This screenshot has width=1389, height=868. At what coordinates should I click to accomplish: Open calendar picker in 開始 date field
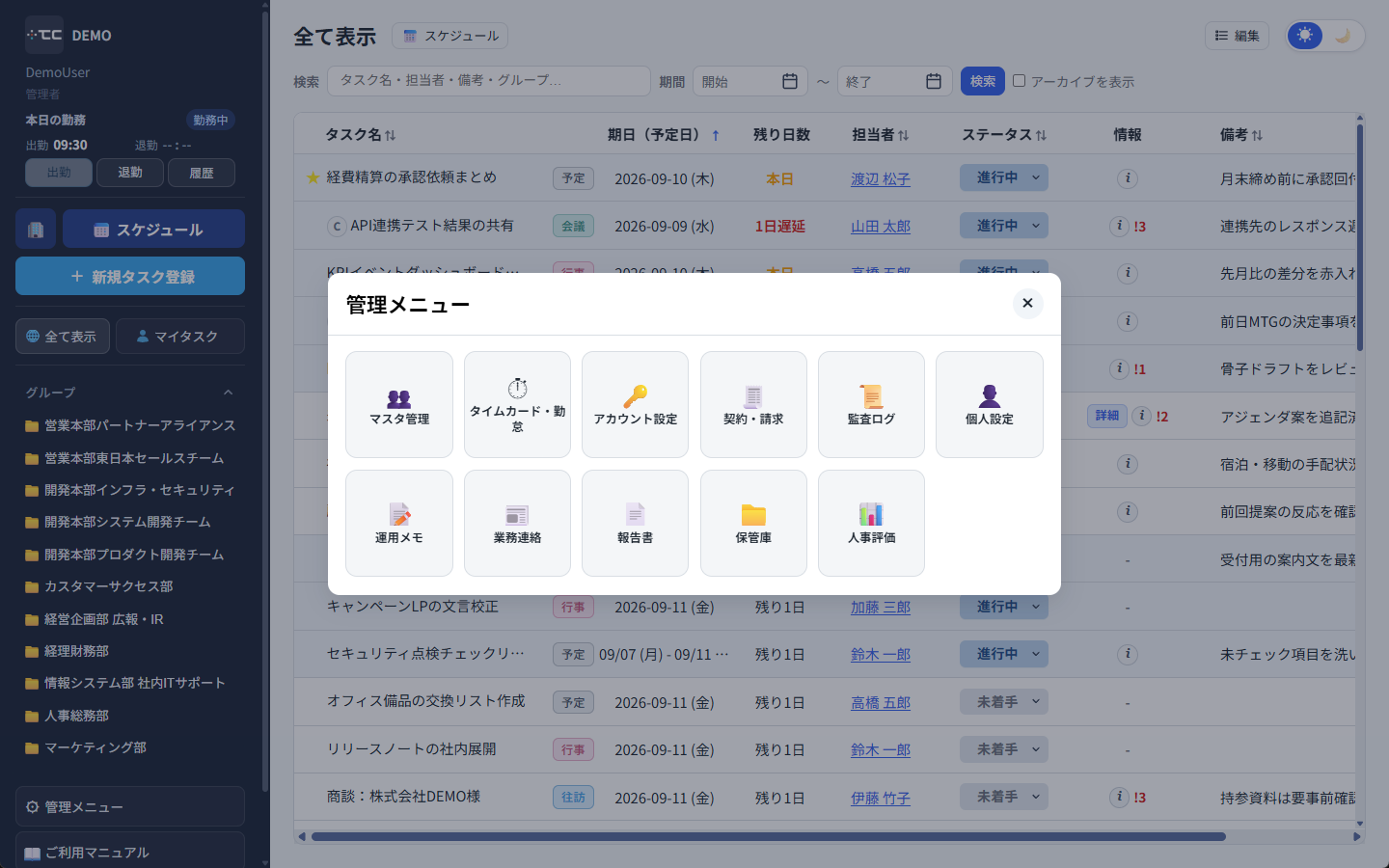790,81
